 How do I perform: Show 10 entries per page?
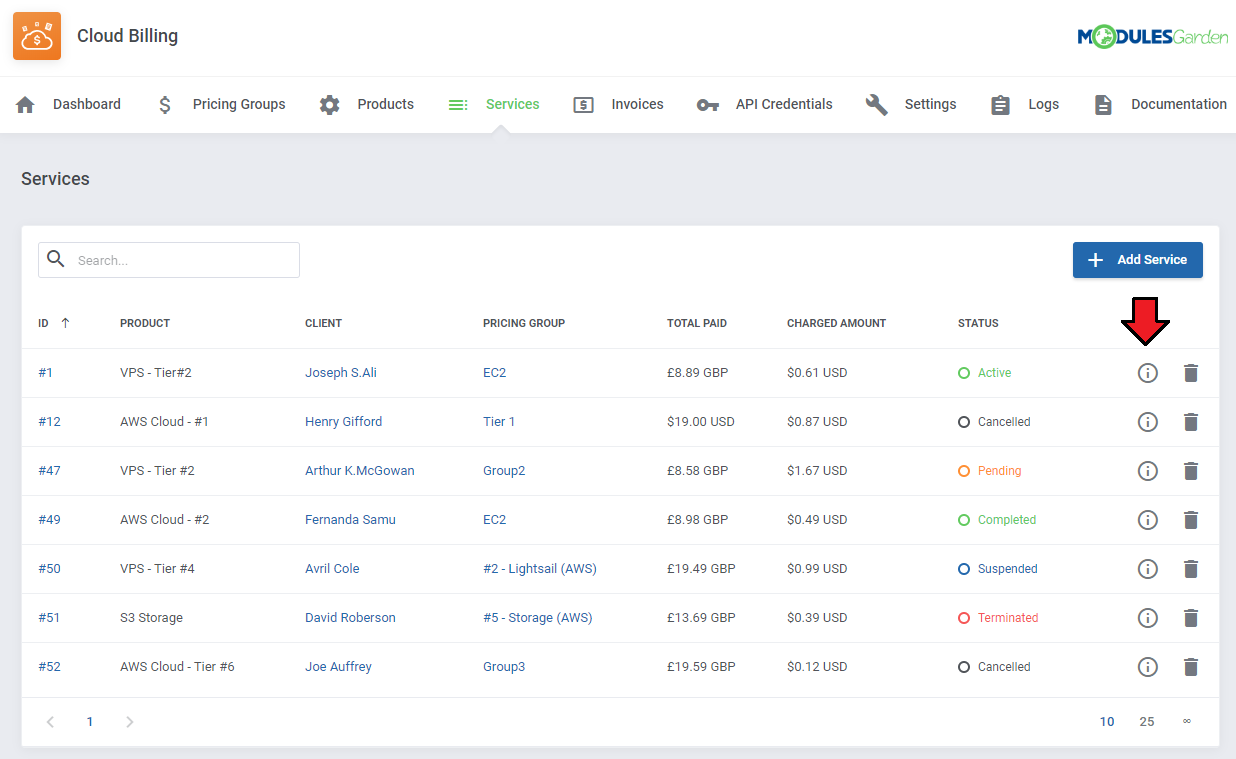pos(1107,722)
